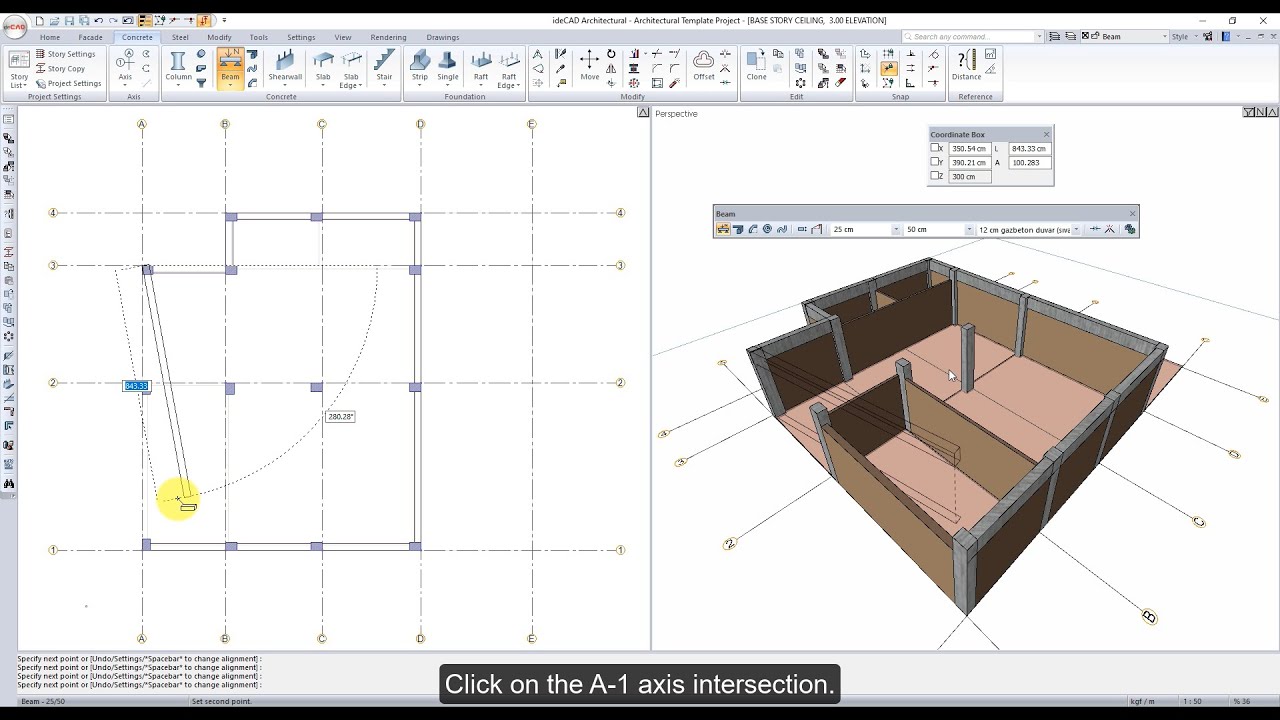Select the Slab tool

[x=323, y=67]
